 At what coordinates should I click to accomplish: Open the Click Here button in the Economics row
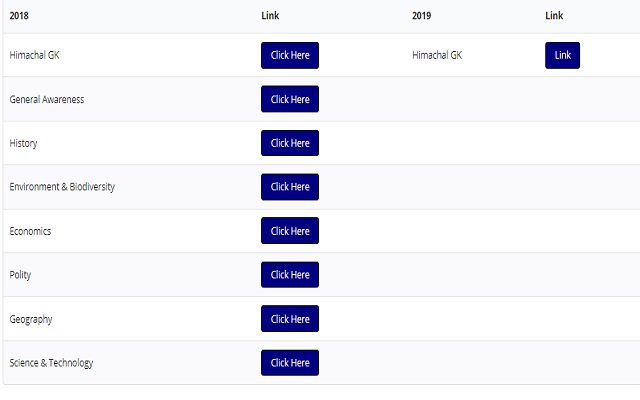click(290, 231)
